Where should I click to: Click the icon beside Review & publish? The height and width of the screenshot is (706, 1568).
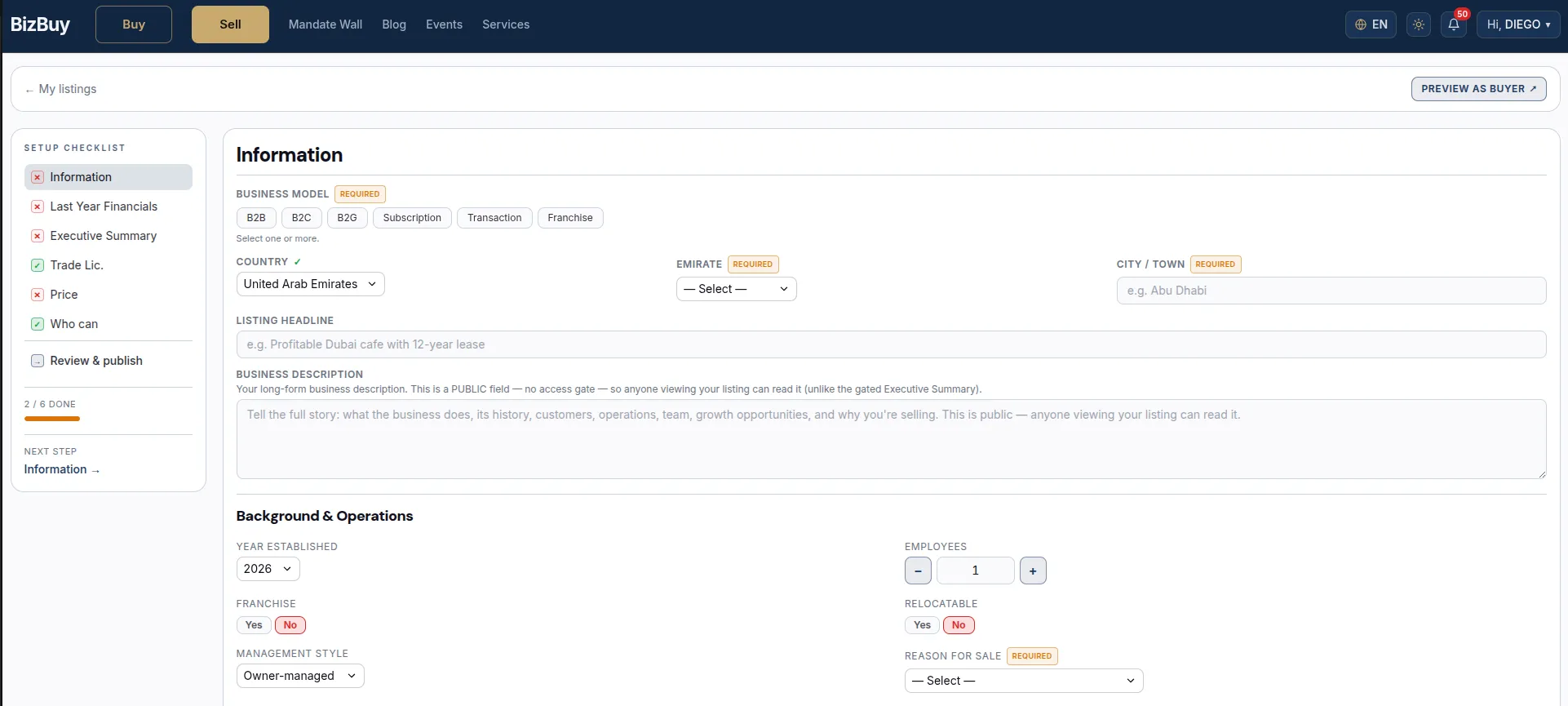pos(38,361)
